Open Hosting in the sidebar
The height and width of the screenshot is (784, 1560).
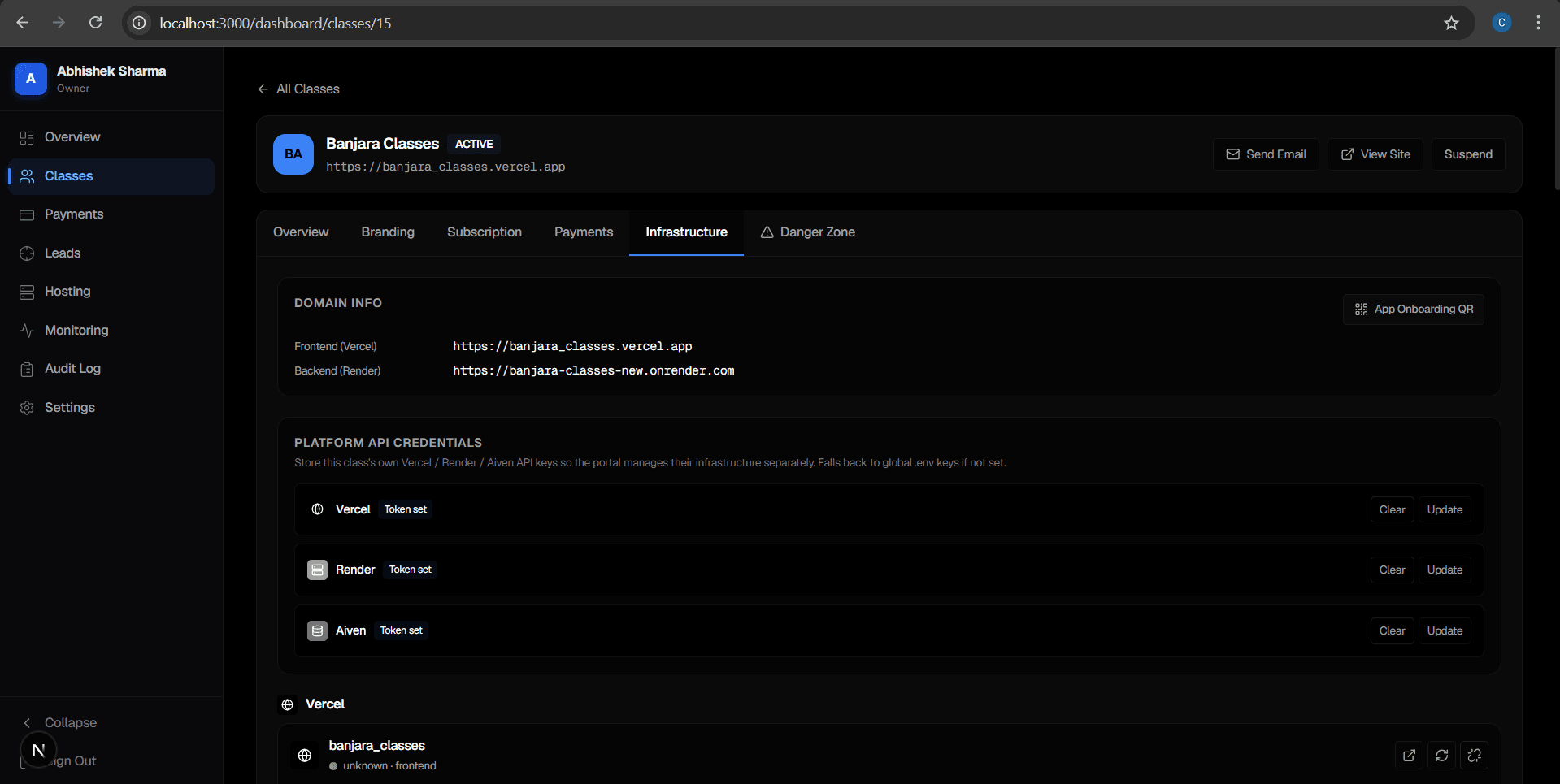pos(111,292)
